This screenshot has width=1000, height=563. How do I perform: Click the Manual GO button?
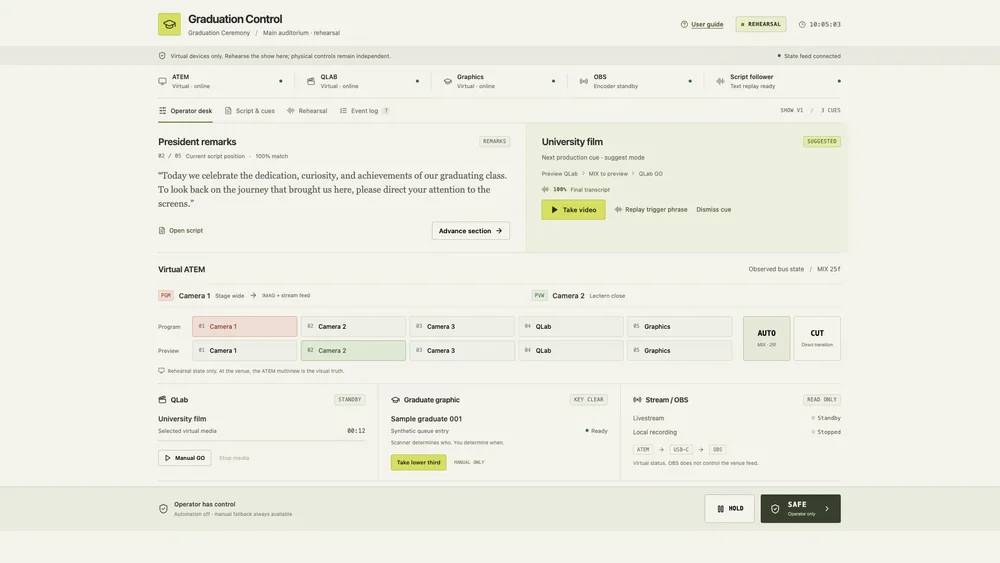click(185, 458)
